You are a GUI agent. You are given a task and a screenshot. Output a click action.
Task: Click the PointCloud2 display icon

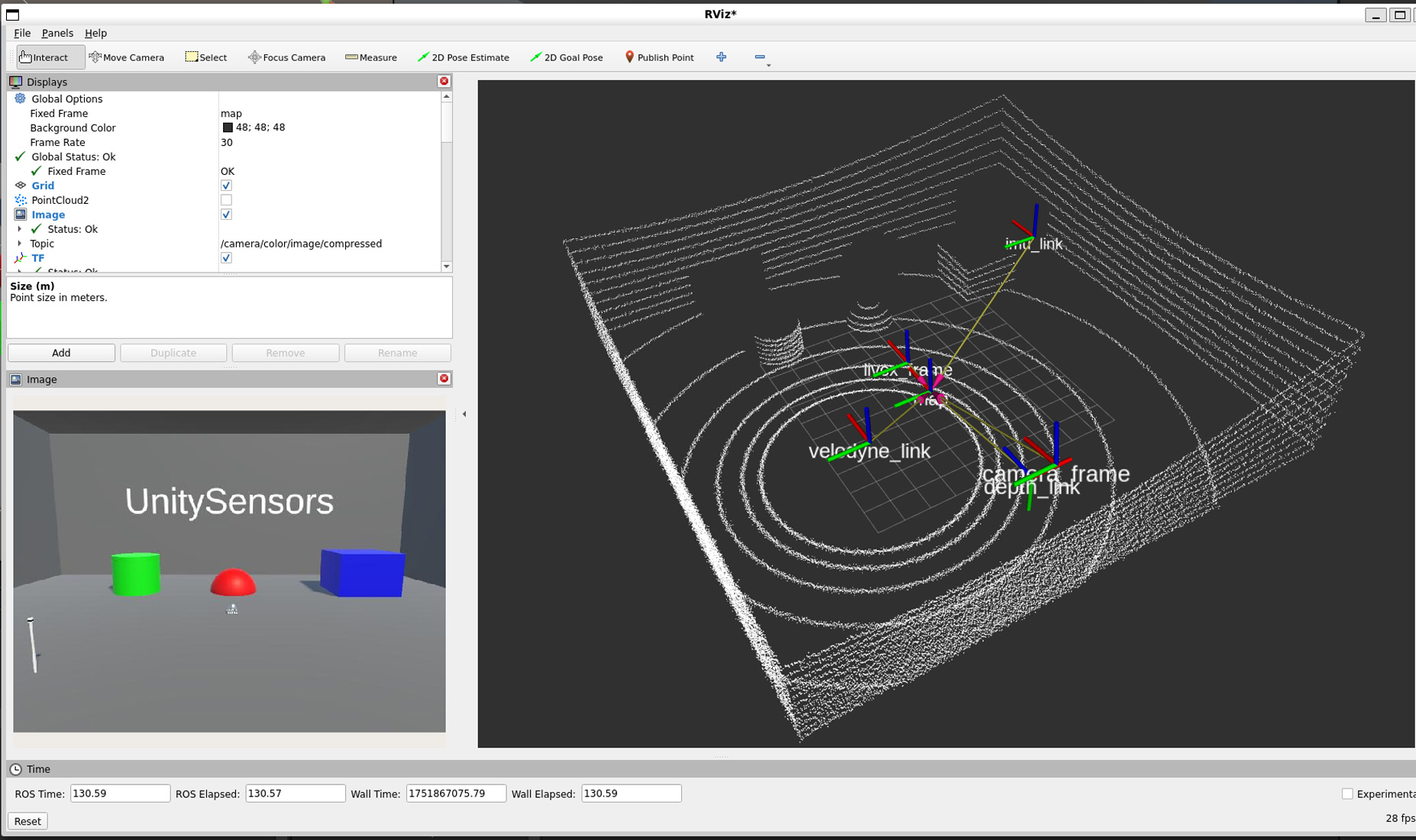coord(20,200)
